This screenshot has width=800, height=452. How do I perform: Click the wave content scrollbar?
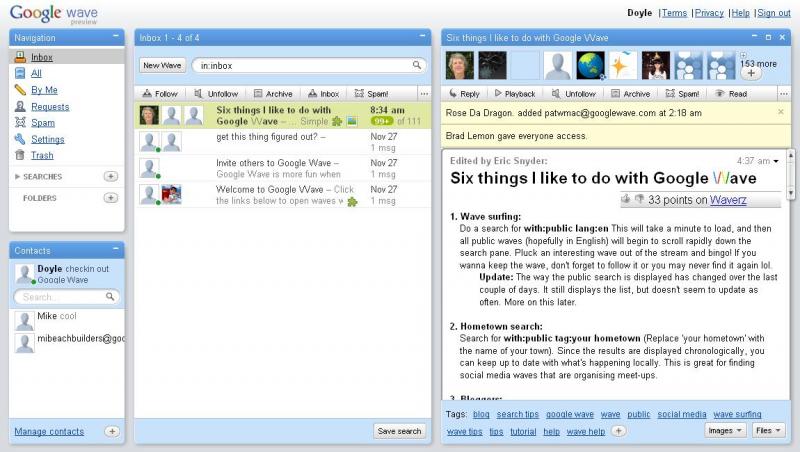coord(791,173)
